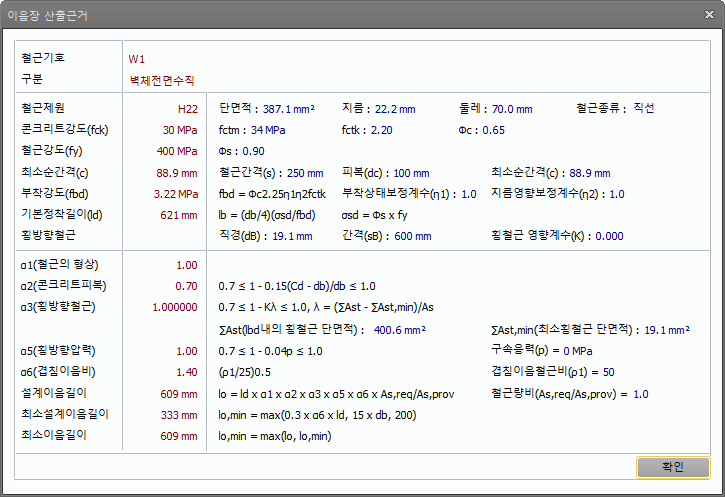
Task: Click the fctm 34 MPa value
Action: pos(268,130)
